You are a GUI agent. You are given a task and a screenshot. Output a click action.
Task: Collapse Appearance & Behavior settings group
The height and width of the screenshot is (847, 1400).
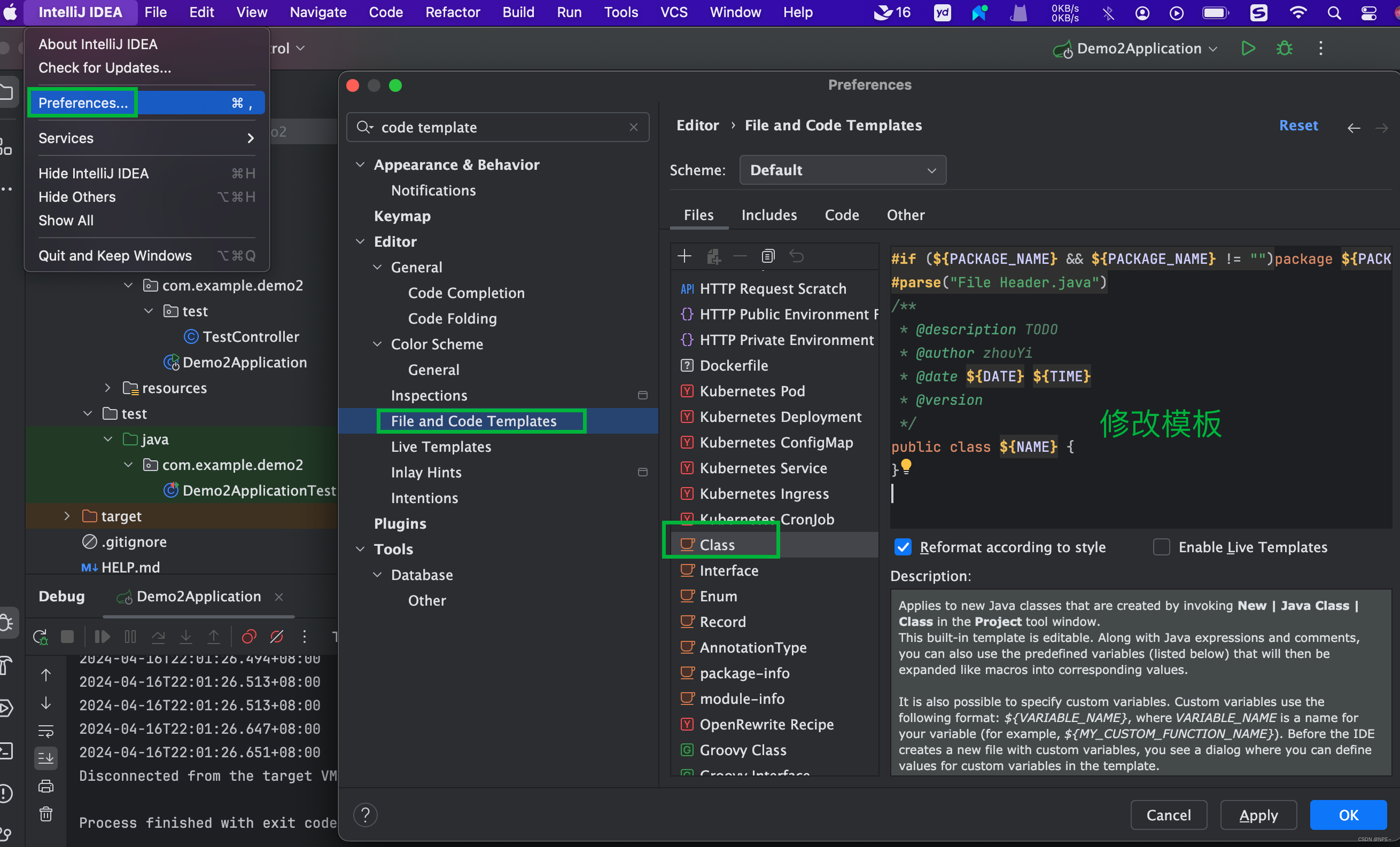pyautogui.click(x=360, y=164)
